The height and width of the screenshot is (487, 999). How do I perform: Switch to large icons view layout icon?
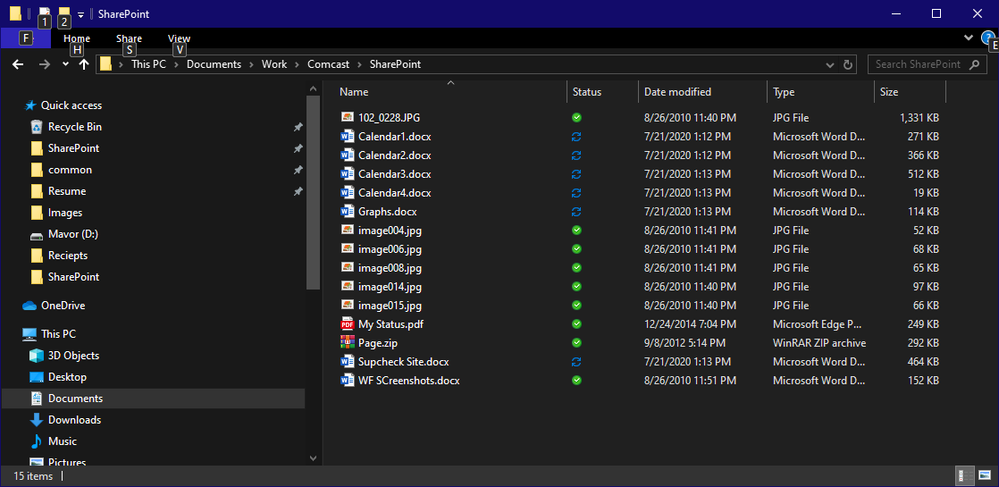click(x=984, y=476)
